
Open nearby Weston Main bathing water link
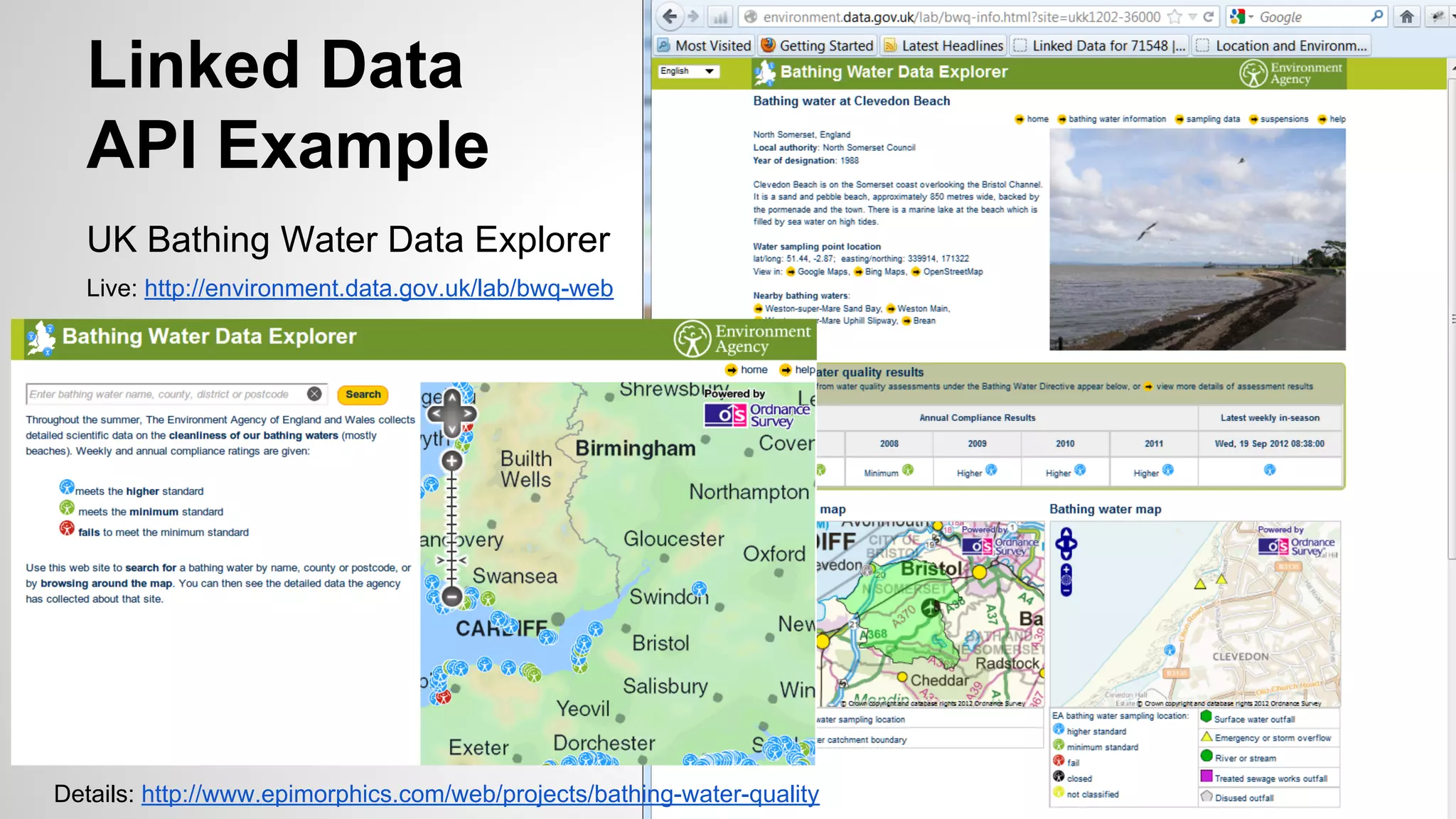coord(918,309)
